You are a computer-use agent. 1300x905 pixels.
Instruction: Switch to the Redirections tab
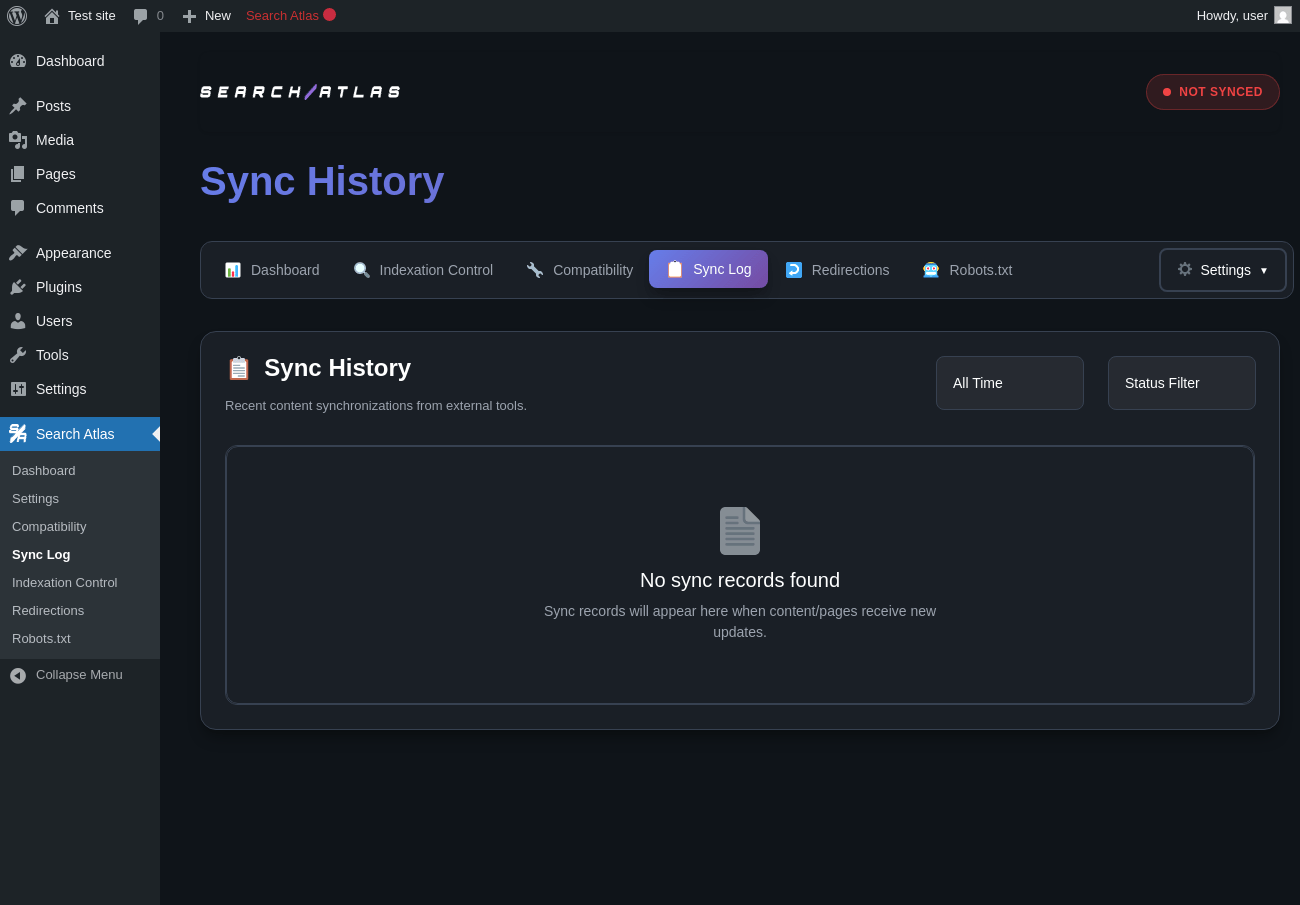point(837,270)
